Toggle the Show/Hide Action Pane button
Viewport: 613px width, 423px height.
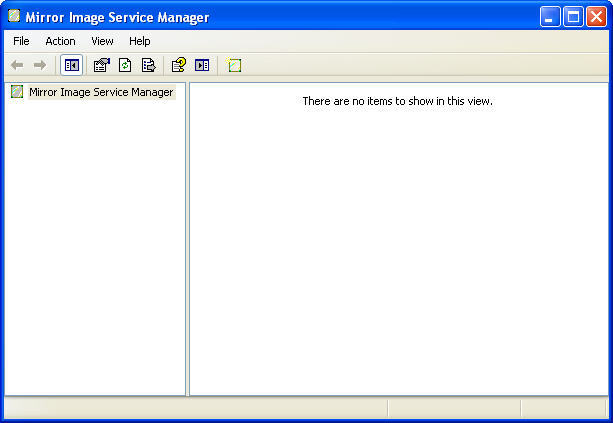pyautogui.click(x=202, y=65)
